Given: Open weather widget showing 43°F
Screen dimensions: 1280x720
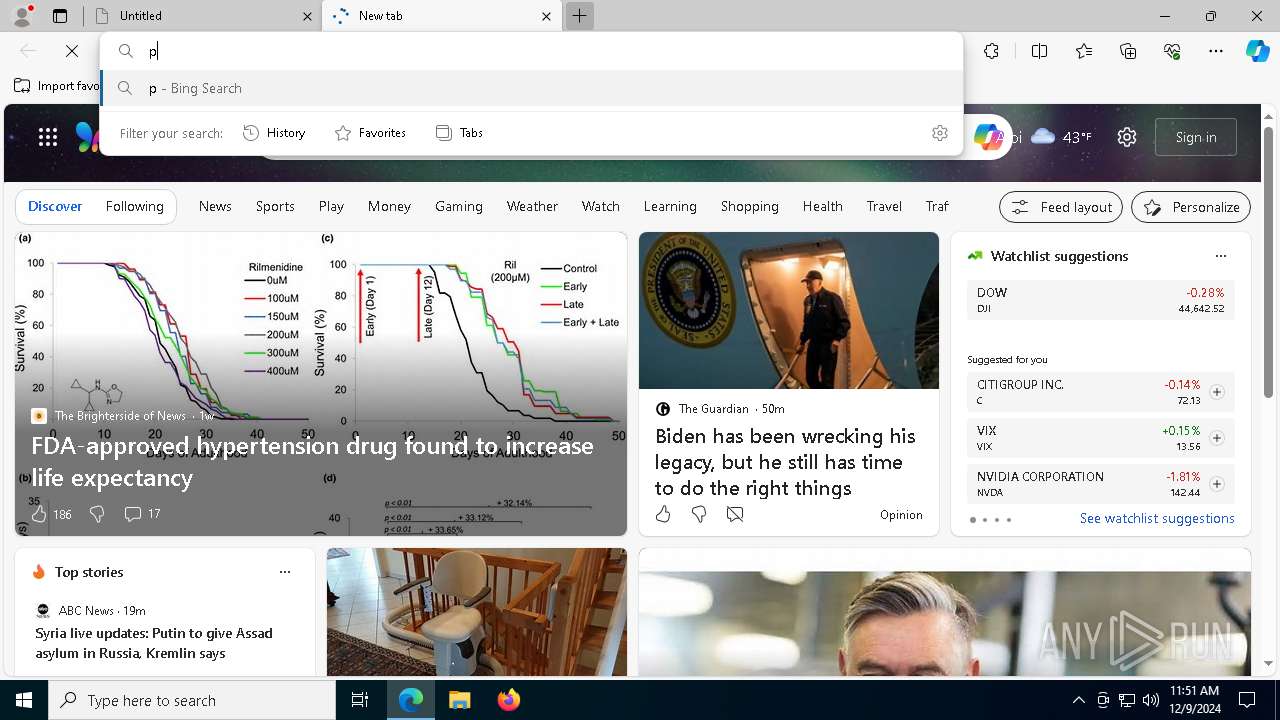Looking at the screenshot, I should 1061,137.
